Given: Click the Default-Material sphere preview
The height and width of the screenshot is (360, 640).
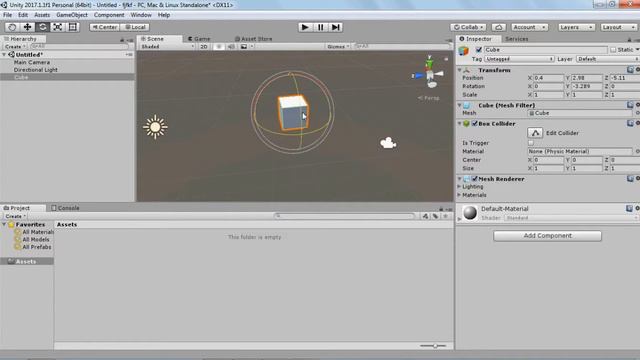Looking at the screenshot, I should point(470,213).
